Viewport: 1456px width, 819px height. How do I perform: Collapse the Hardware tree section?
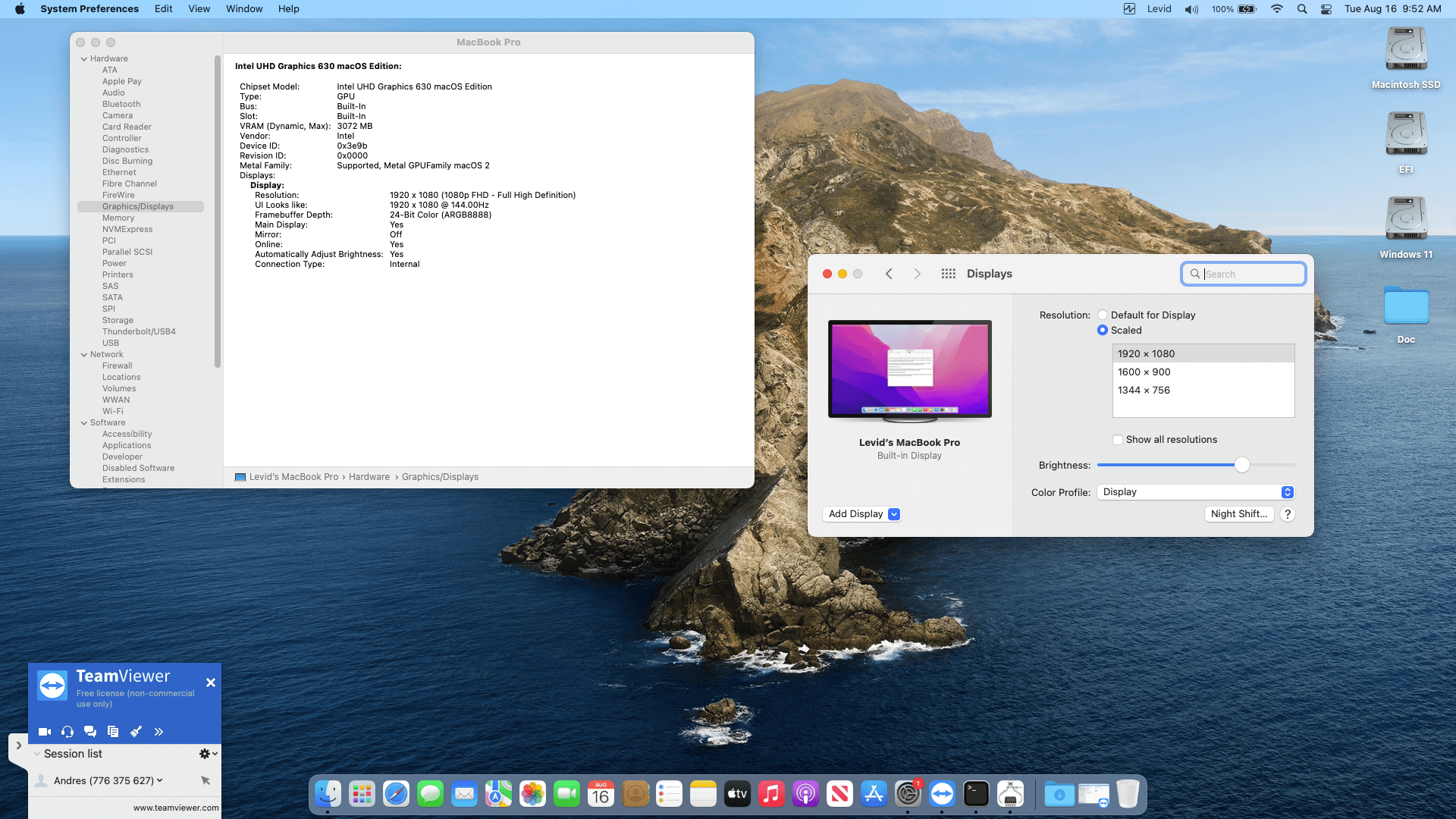(83, 59)
